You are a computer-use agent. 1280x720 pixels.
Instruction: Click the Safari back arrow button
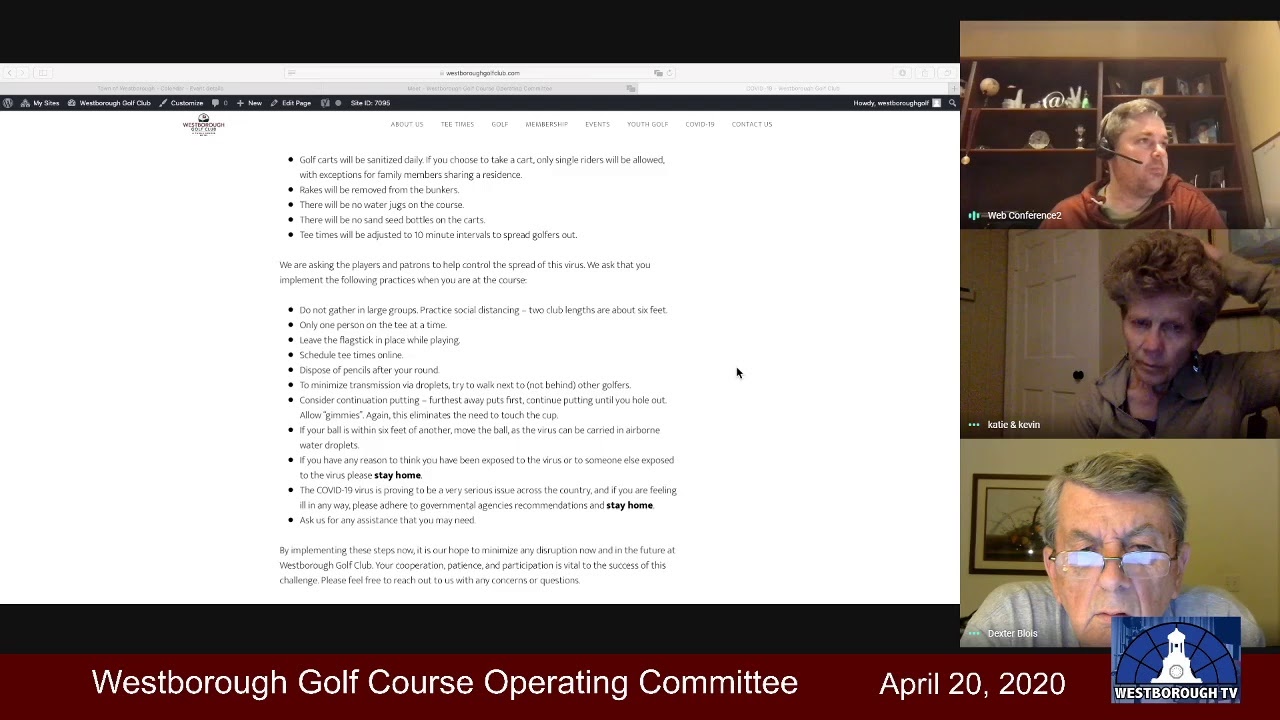pyautogui.click(x=9, y=73)
